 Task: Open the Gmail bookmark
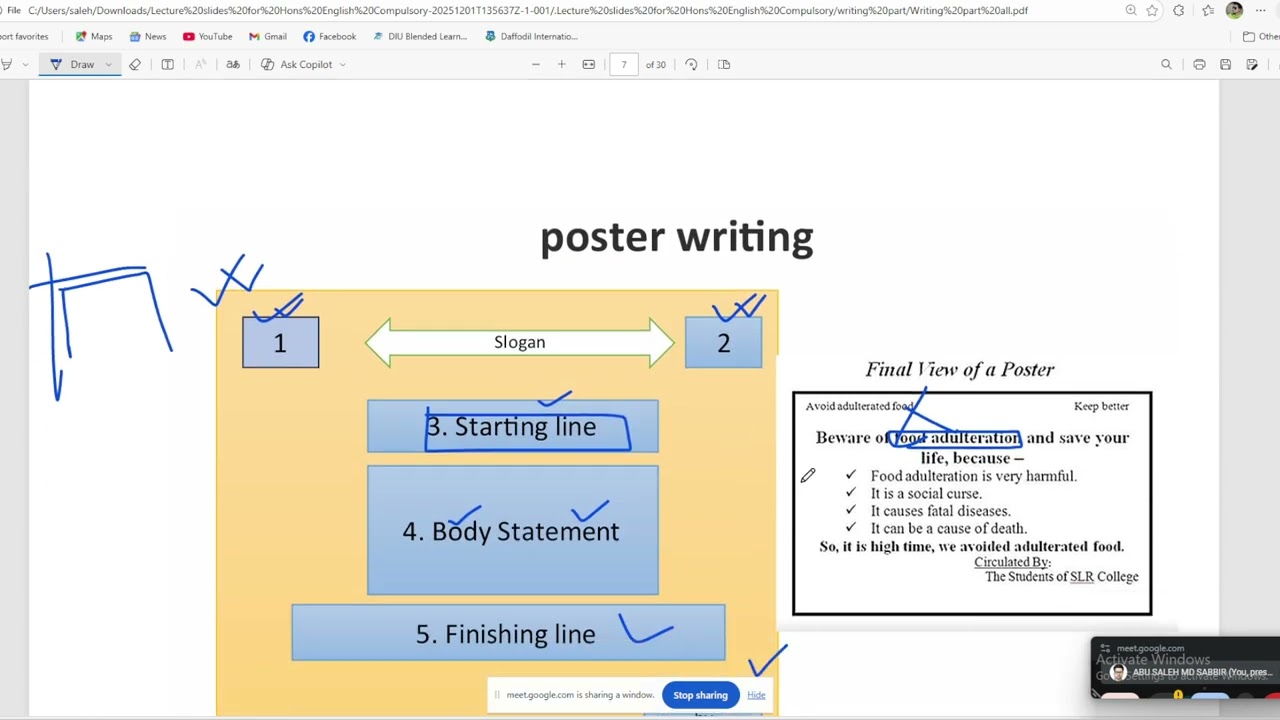(267, 36)
